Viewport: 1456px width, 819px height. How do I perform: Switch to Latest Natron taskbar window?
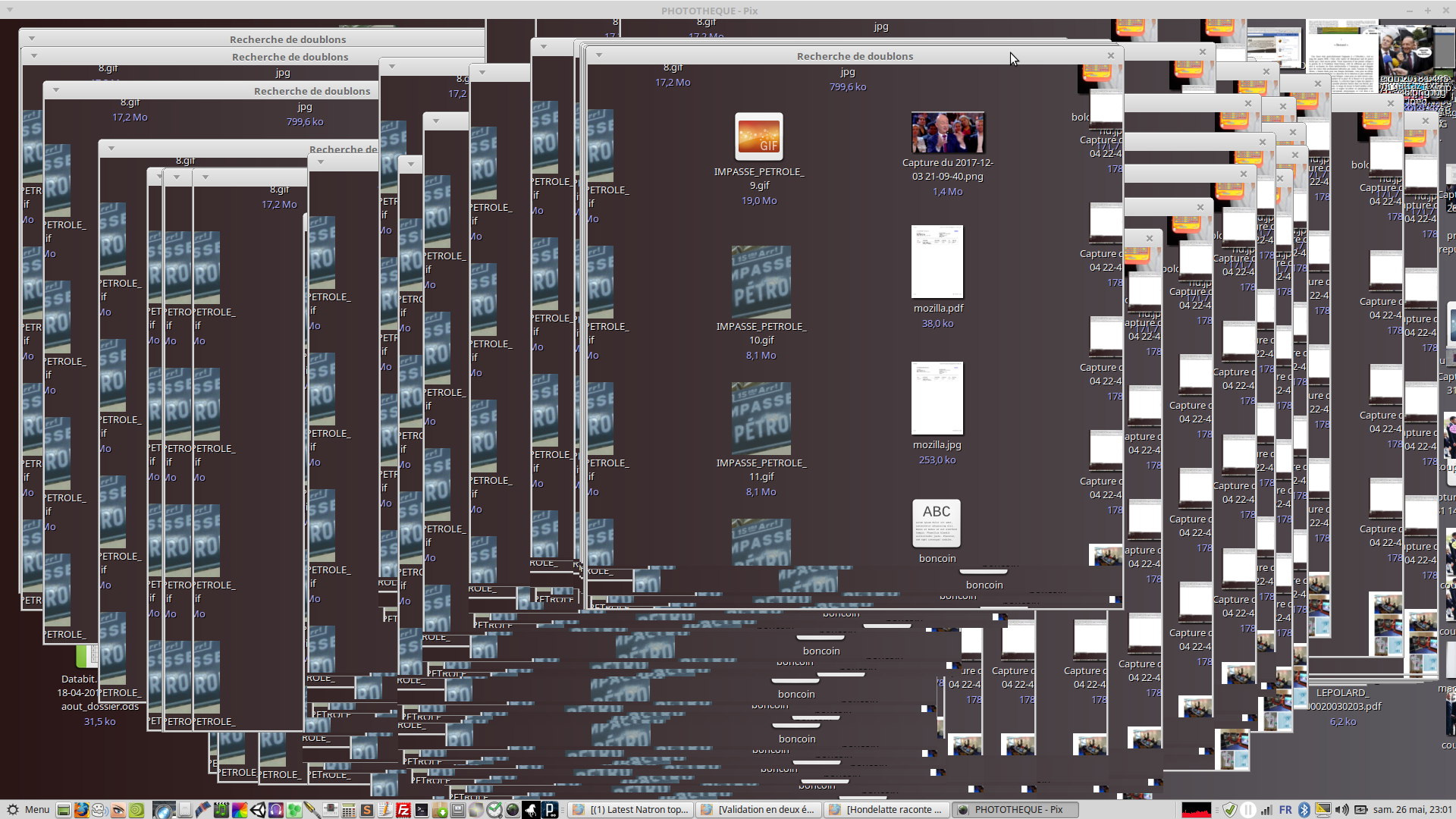click(632, 810)
